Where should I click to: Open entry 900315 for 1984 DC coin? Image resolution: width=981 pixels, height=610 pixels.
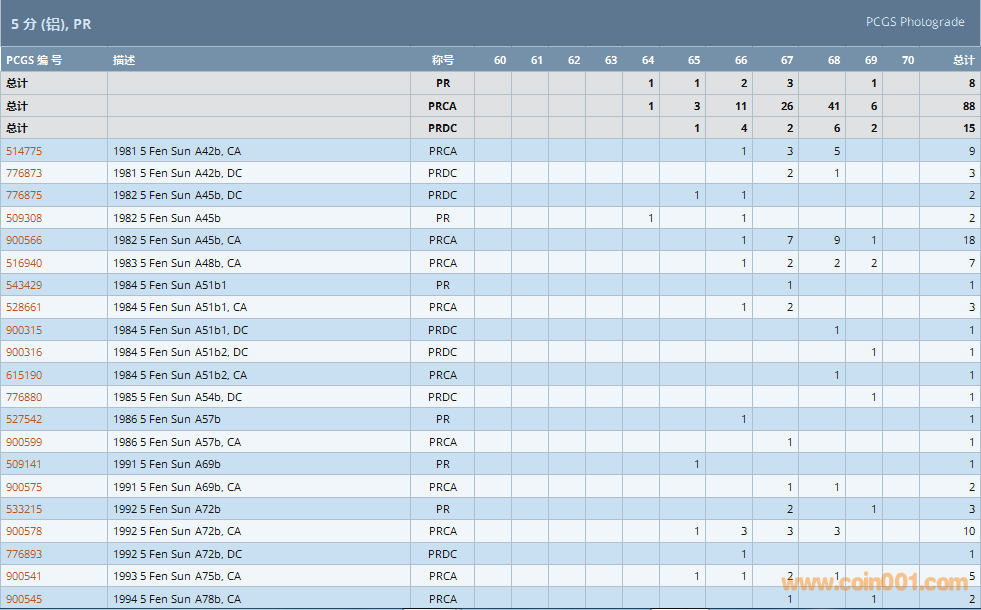click(x=24, y=330)
